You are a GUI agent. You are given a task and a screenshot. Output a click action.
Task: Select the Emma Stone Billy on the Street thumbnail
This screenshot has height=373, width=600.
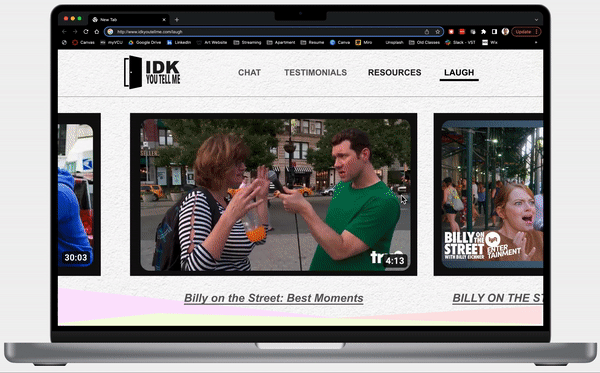(x=492, y=194)
